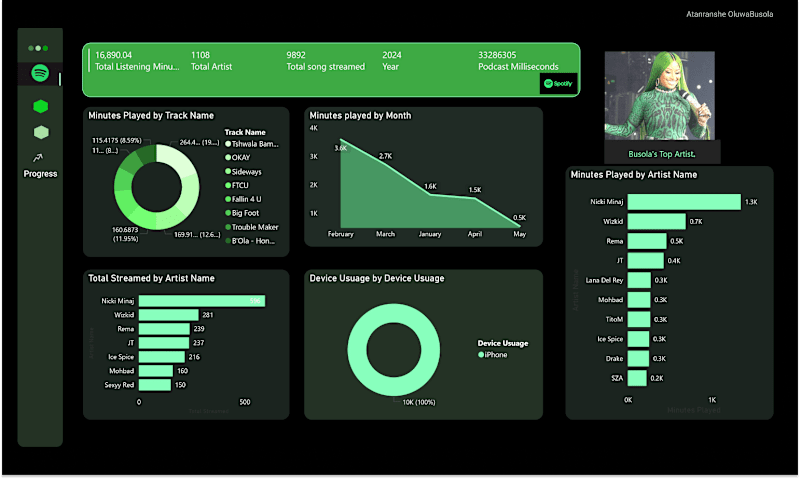Image resolution: width=800 pixels, height=479 pixels.
Task: Click the Total Streamed by Artist Name title
Action: pyautogui.click(x=152, y=279)
